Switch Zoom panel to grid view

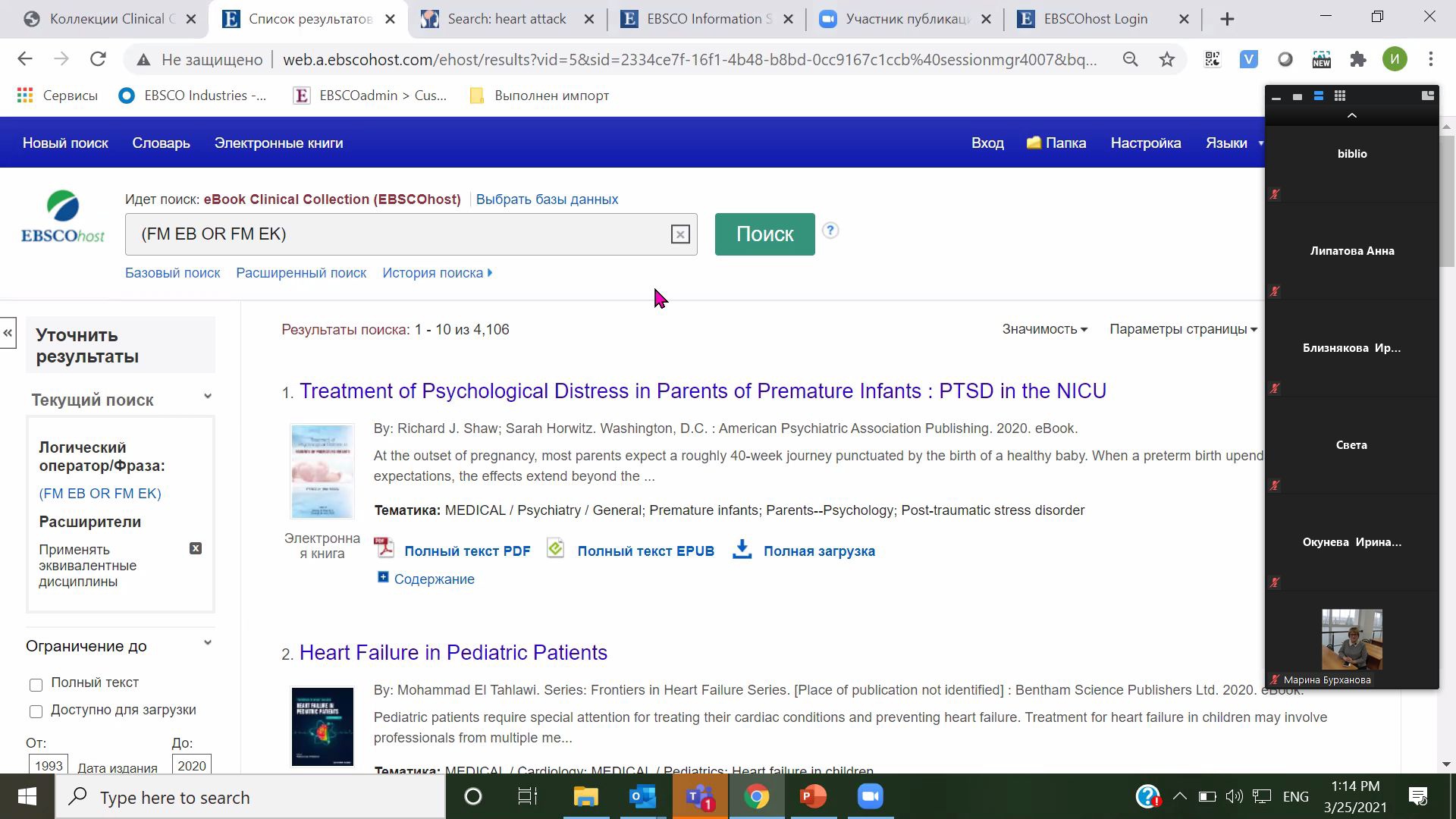coord(1340,96)
